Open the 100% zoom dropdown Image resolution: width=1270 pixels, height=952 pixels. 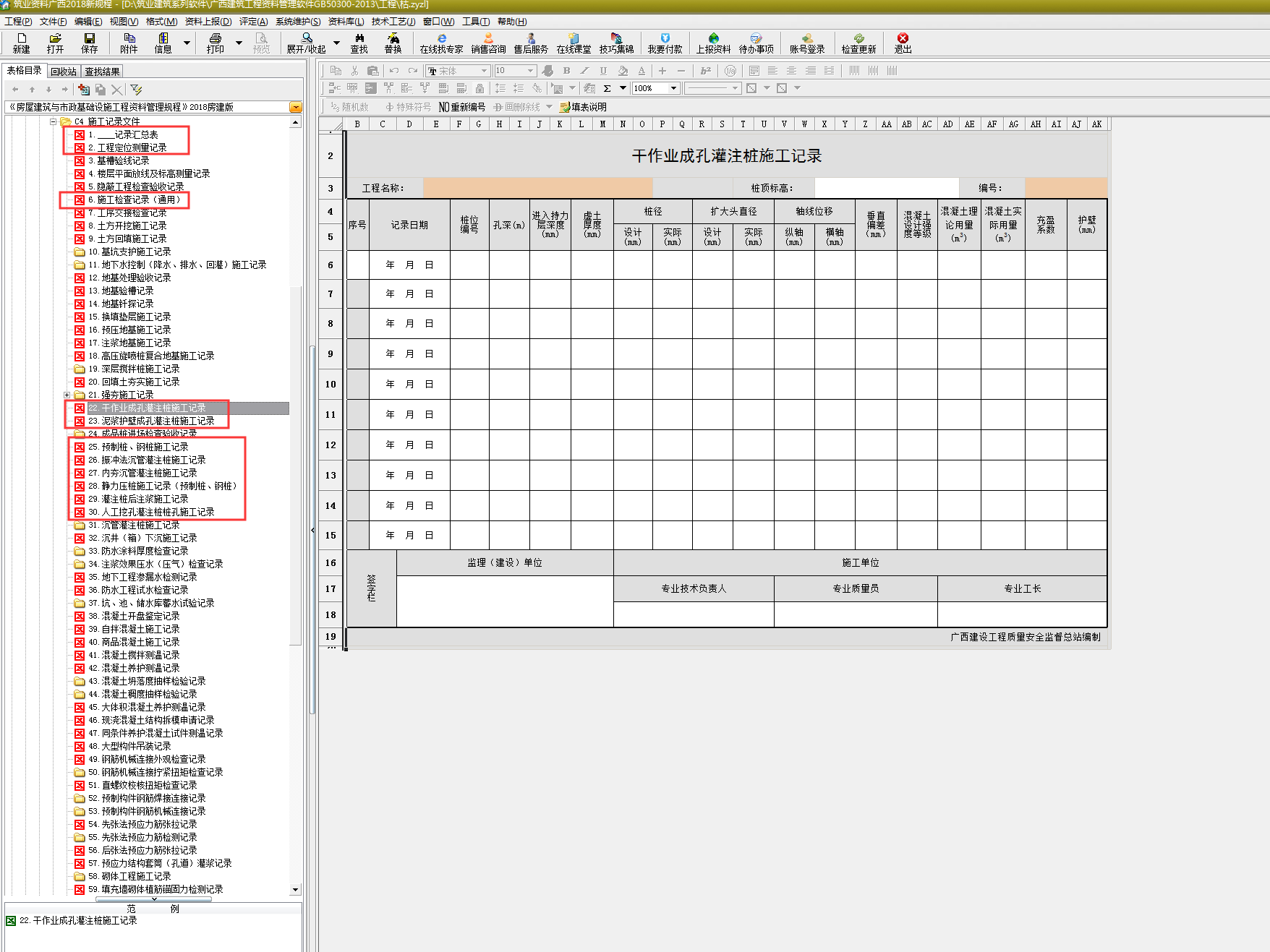[673, 88]
